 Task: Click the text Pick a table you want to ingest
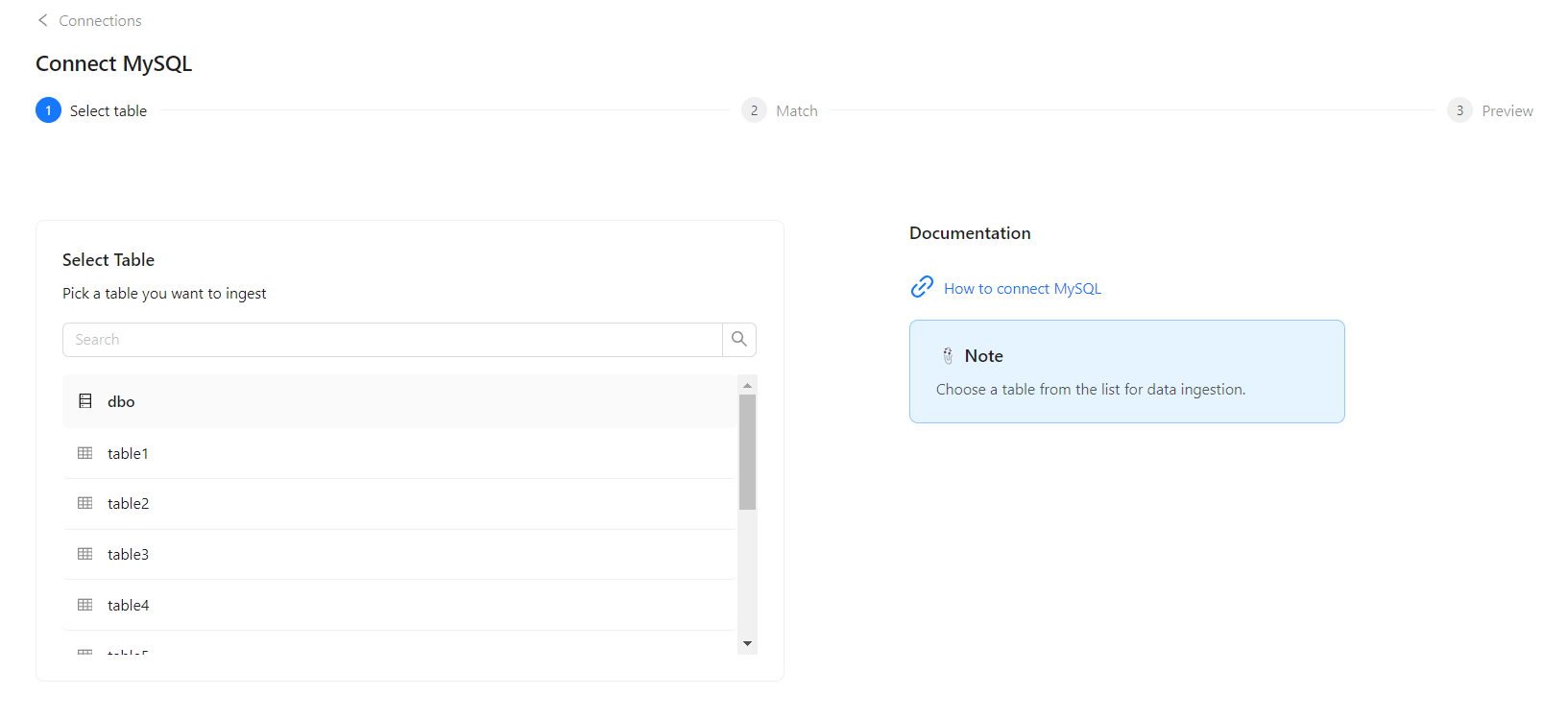coord(164,294)
